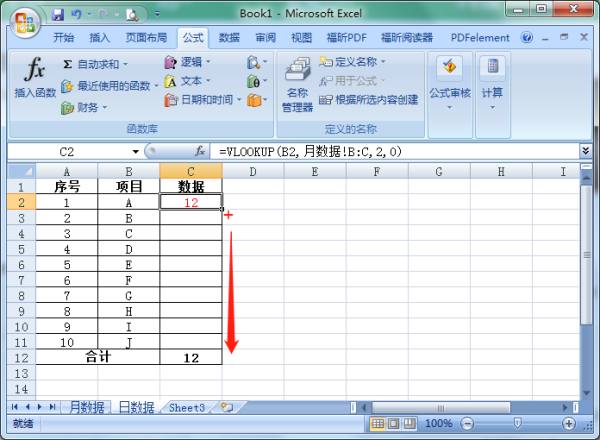The height and width of the screenshot is (440, 600).
Task: Expand the formula bar
Action: 585,151
